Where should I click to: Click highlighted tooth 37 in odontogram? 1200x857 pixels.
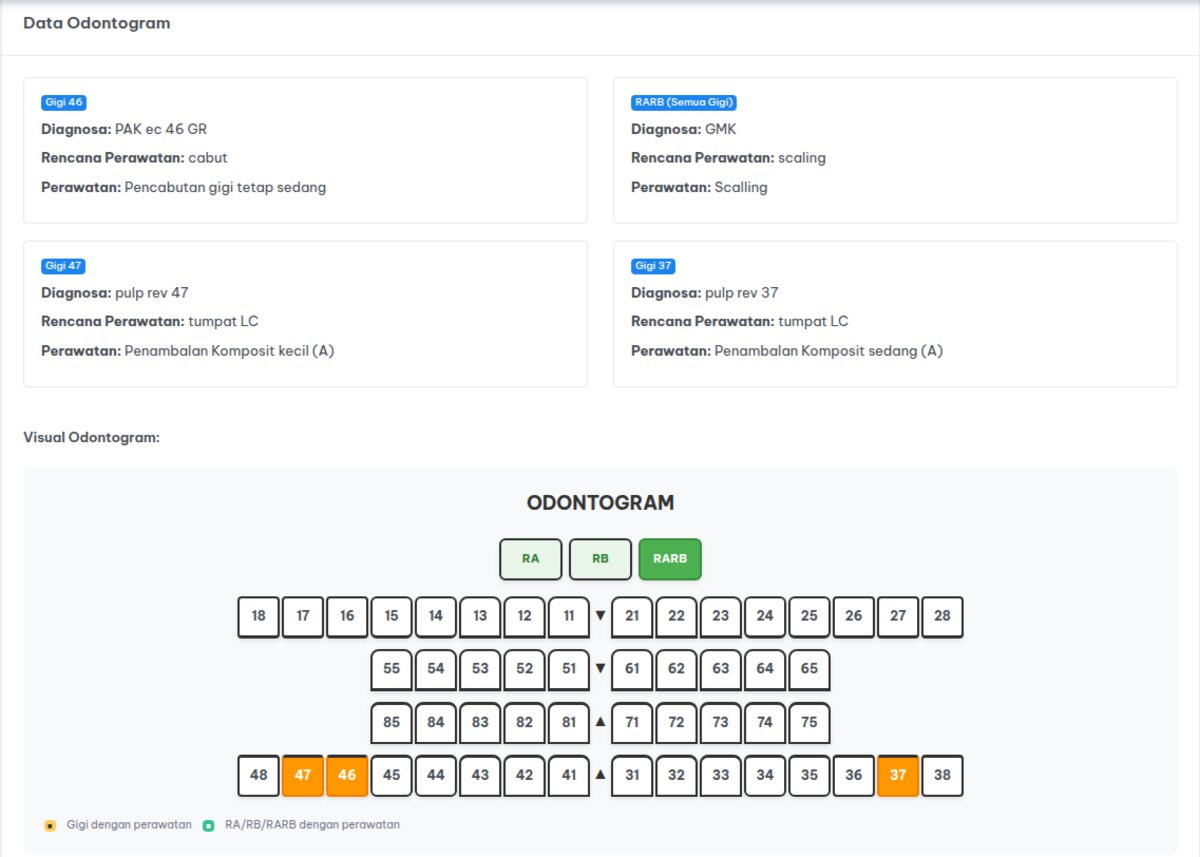coord(898,775)
